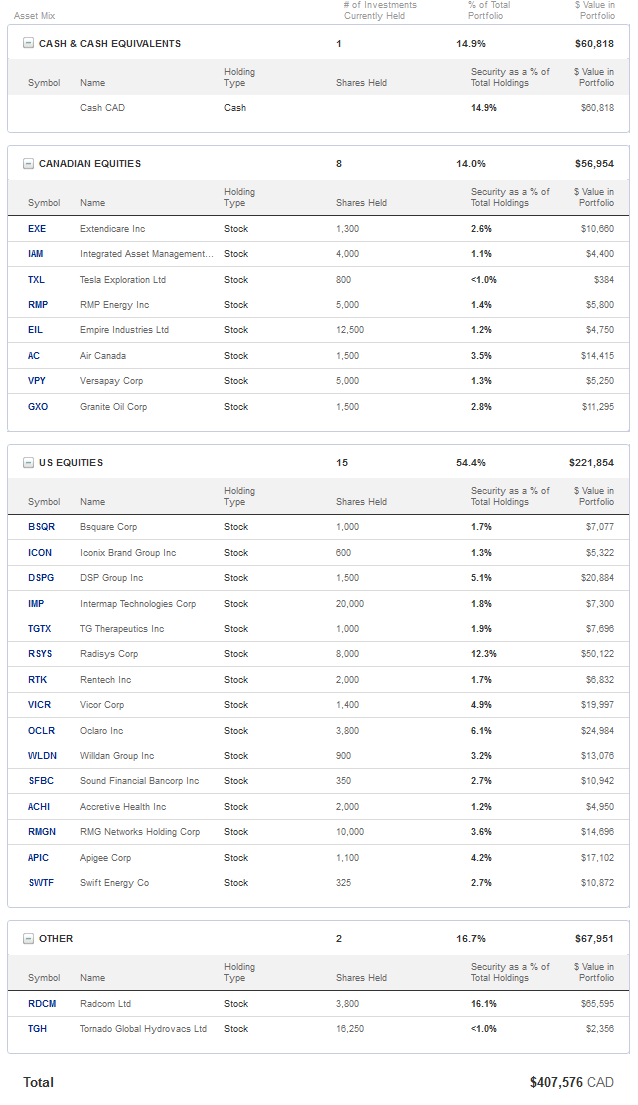Click the $ Value in Portfolio header

coord(596,11)
